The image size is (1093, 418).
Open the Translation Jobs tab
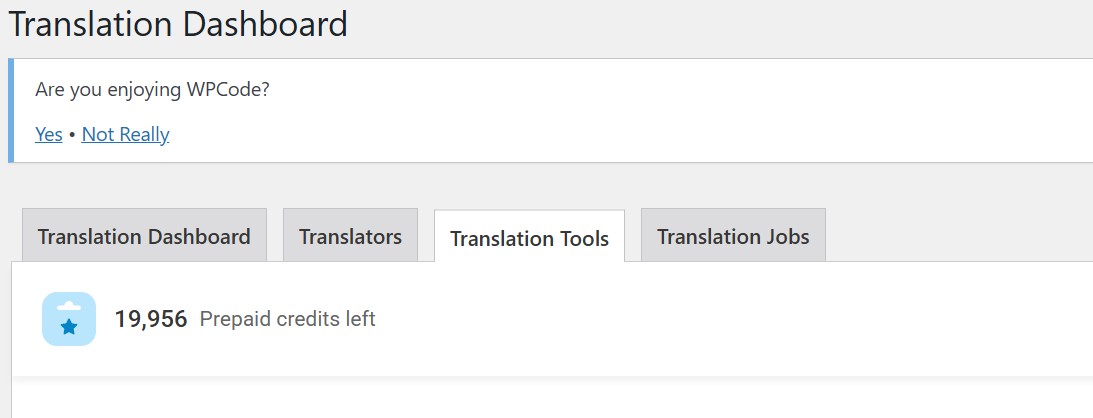pyautogui.click(x=733, y=236)
